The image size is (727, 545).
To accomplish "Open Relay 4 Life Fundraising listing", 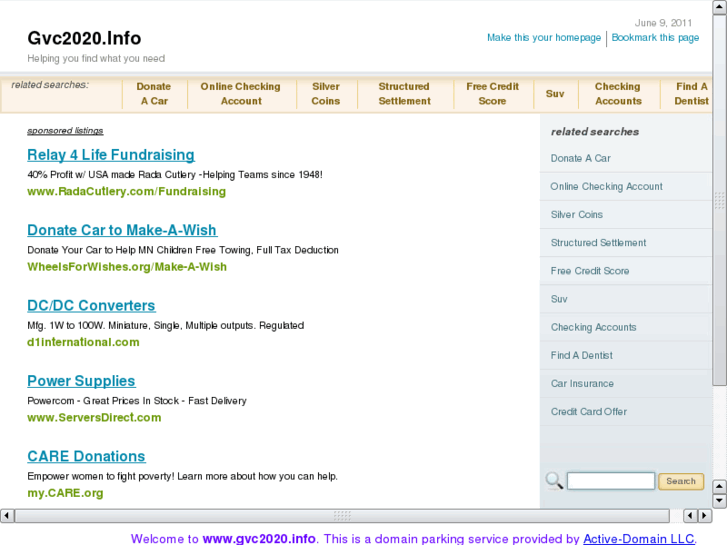I will coord(111,155).
